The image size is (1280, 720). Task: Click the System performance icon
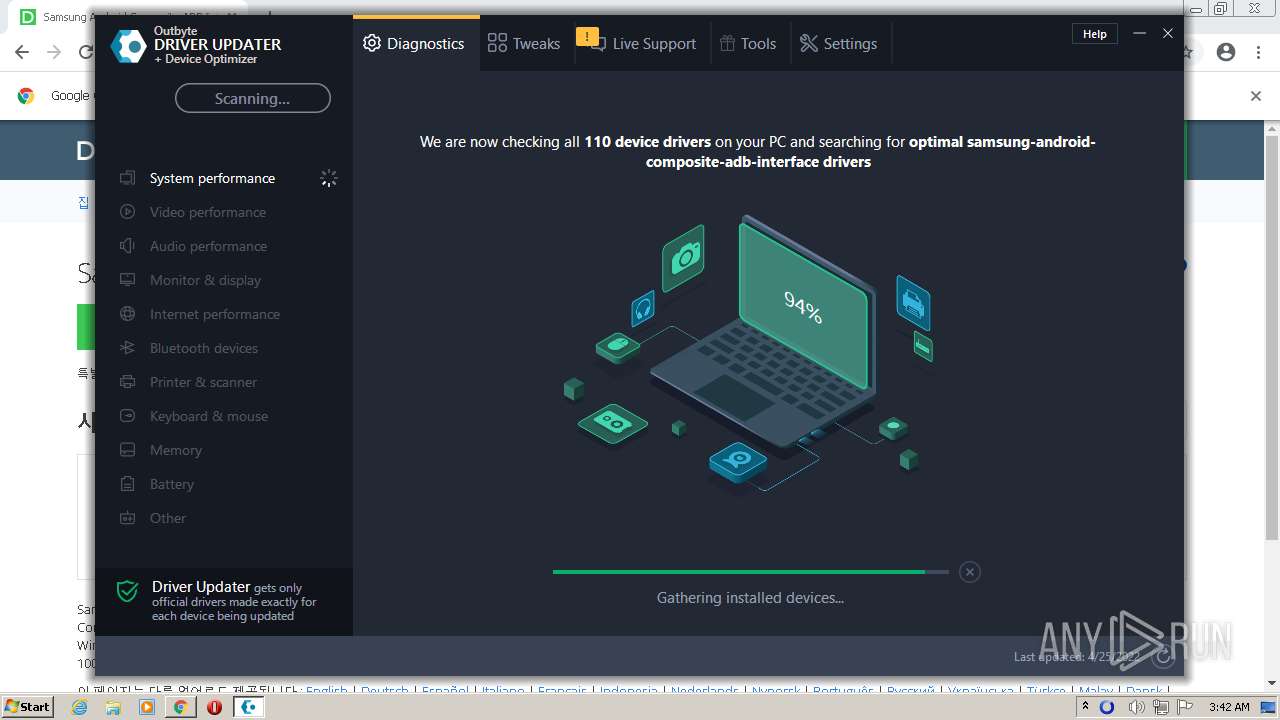coord(127,178)
